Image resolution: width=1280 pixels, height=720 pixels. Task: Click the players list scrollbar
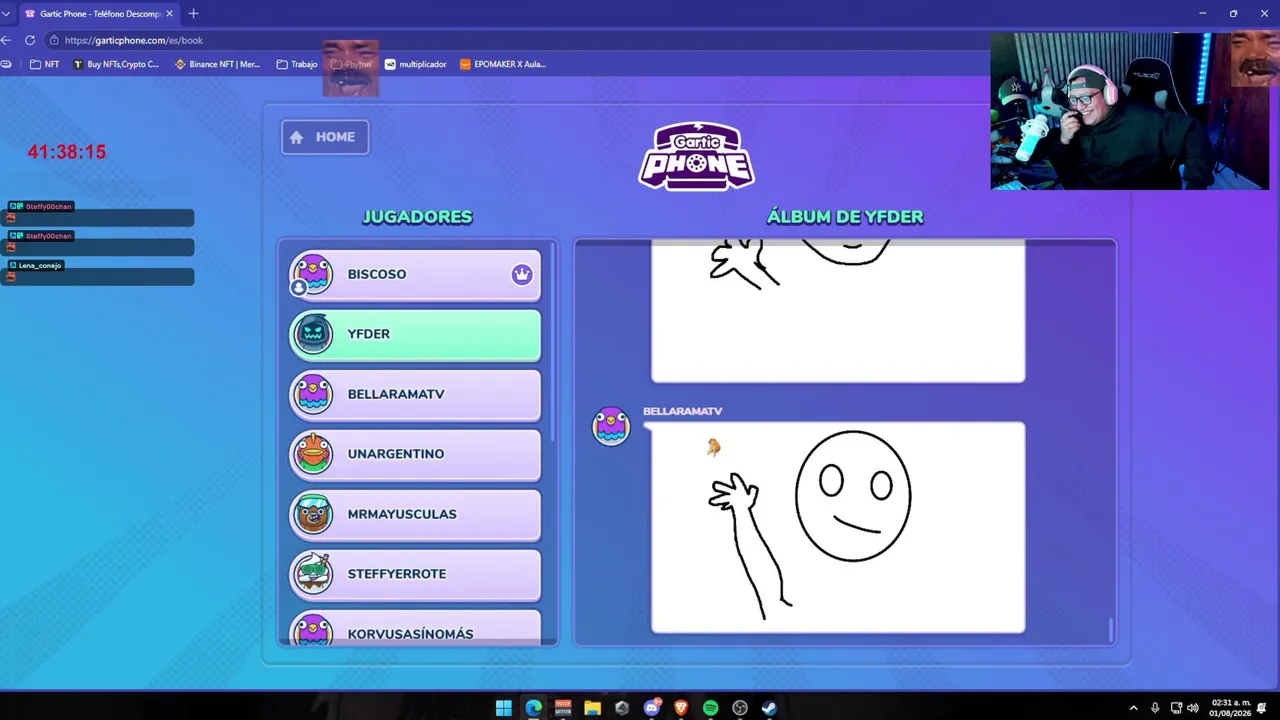pyautogui.click(x=553, y=340)
